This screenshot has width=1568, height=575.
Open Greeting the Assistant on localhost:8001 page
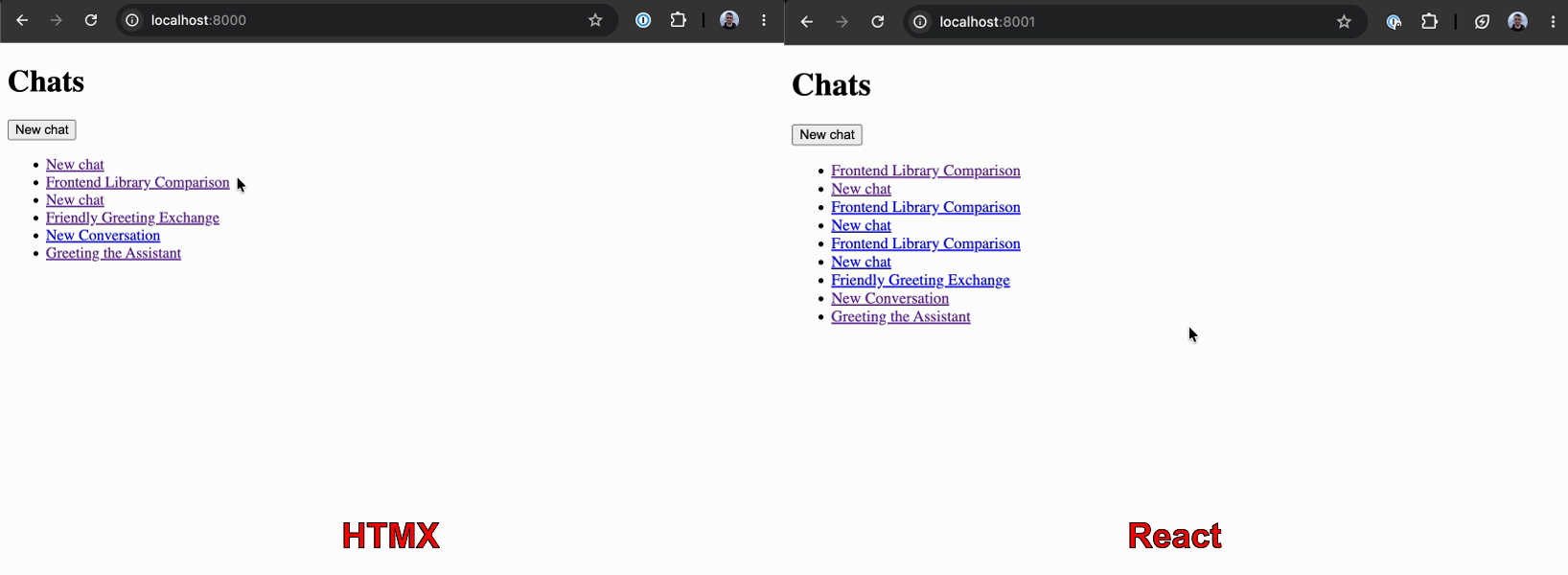coord(901,316)
